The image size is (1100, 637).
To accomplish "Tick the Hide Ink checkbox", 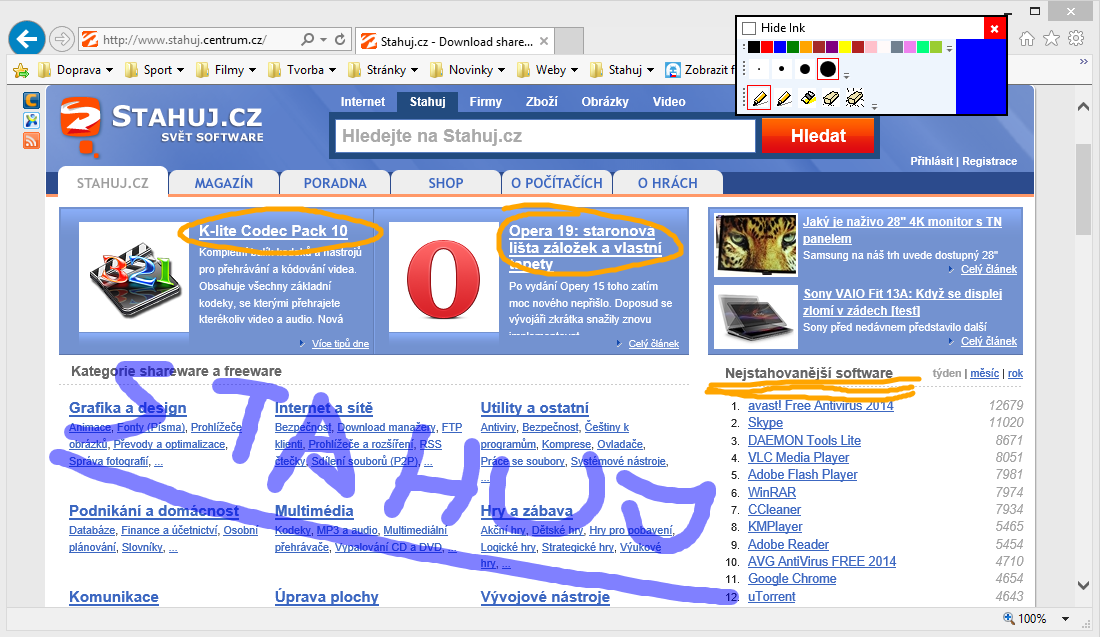I will click(x=749, y=28).
